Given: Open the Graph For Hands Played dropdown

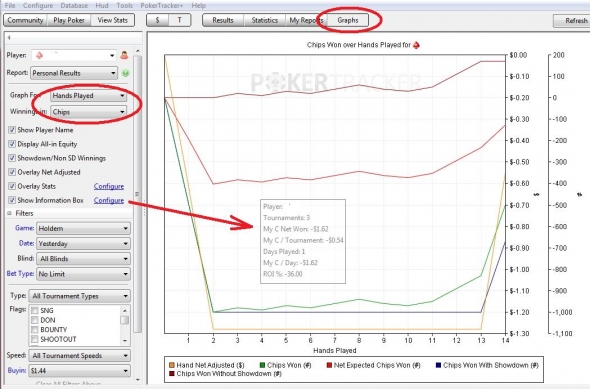Looking at the screenshot, I should point(88,96).
